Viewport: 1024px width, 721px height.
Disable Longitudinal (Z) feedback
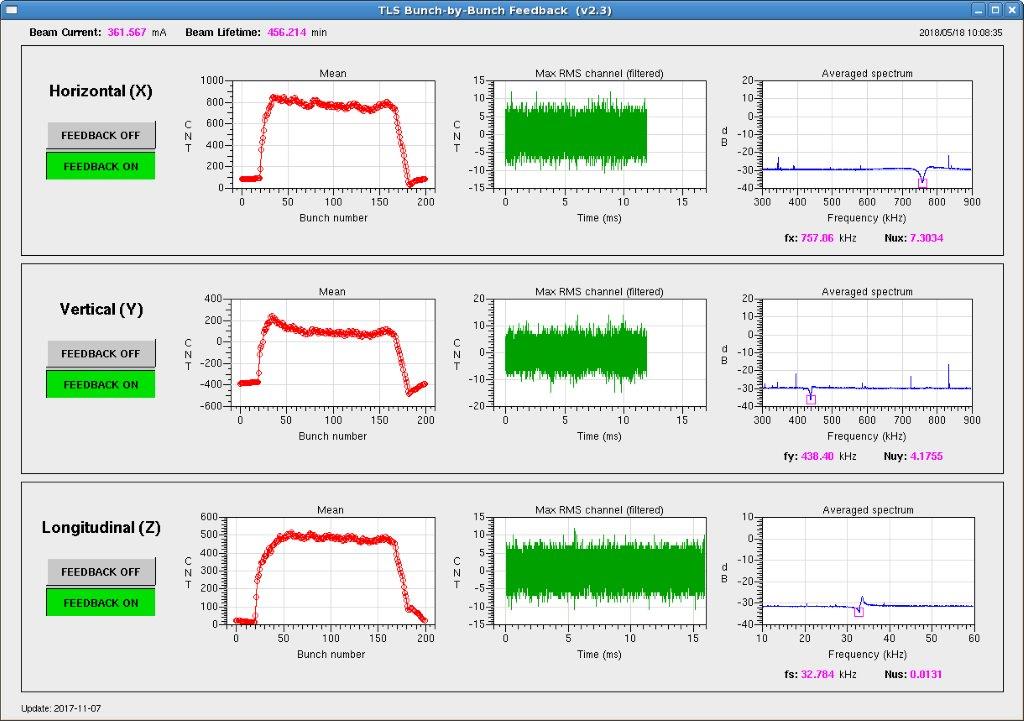[x=101, y=572]
